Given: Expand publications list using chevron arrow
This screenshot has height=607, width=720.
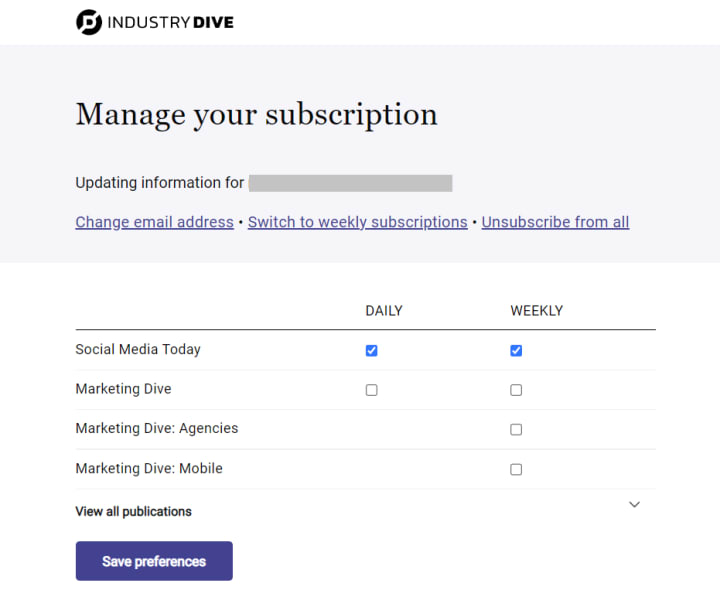Looking at the screenshot, I should [635, 505].
